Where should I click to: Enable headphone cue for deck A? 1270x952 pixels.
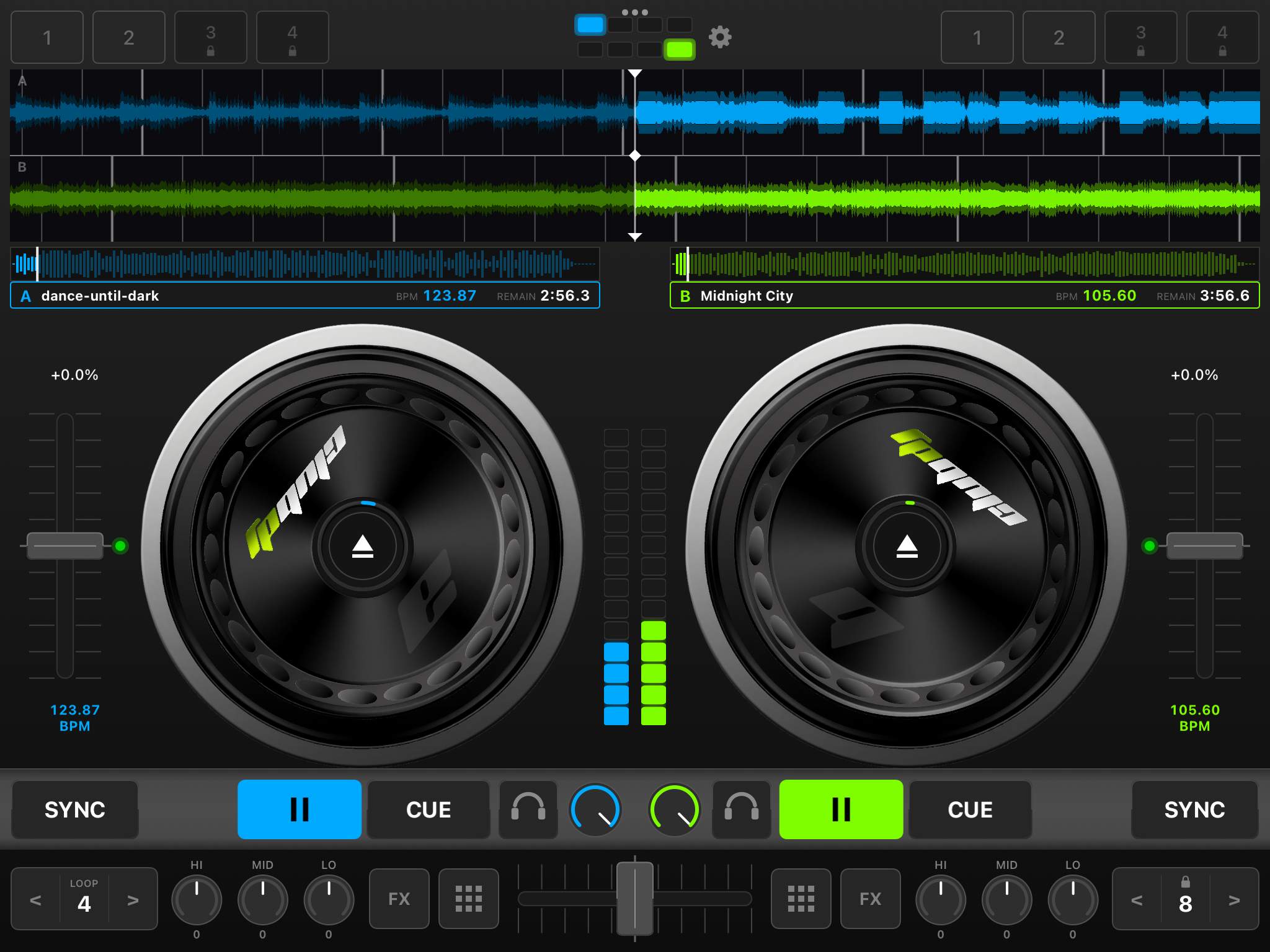(x=528, y=809)
